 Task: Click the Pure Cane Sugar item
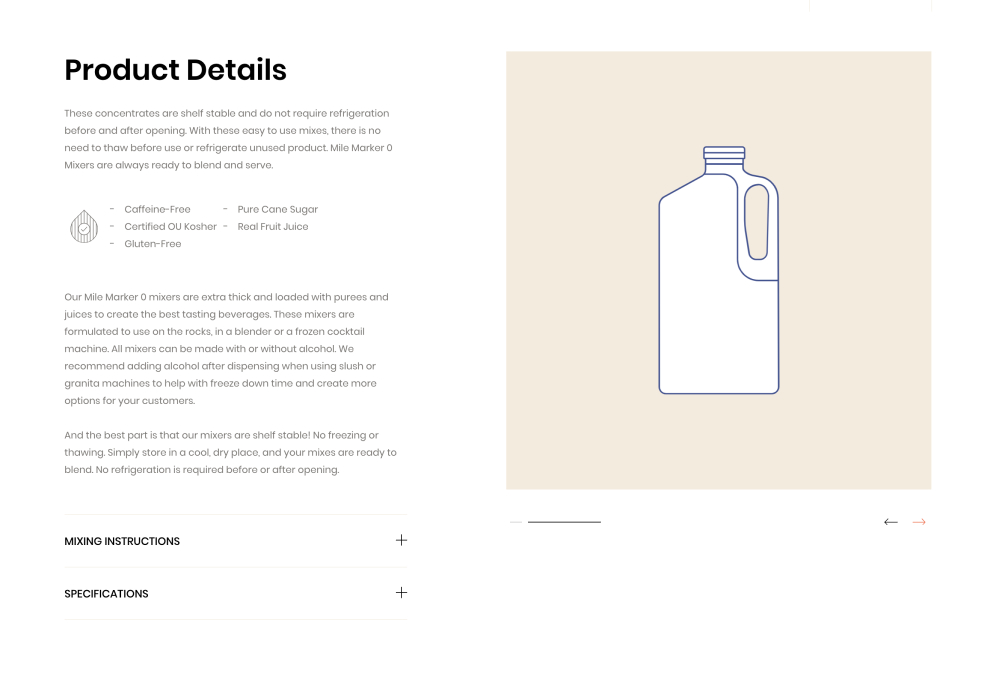point(277,209)
